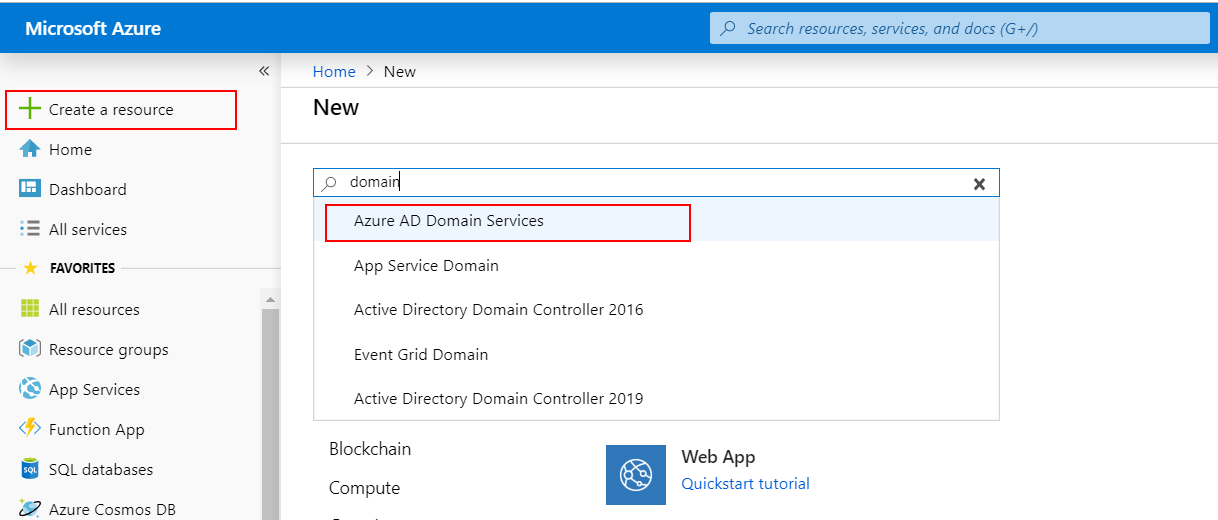Click the Microsoft Azure header title
Screen dimensions: 1218x520
(93, 28)
